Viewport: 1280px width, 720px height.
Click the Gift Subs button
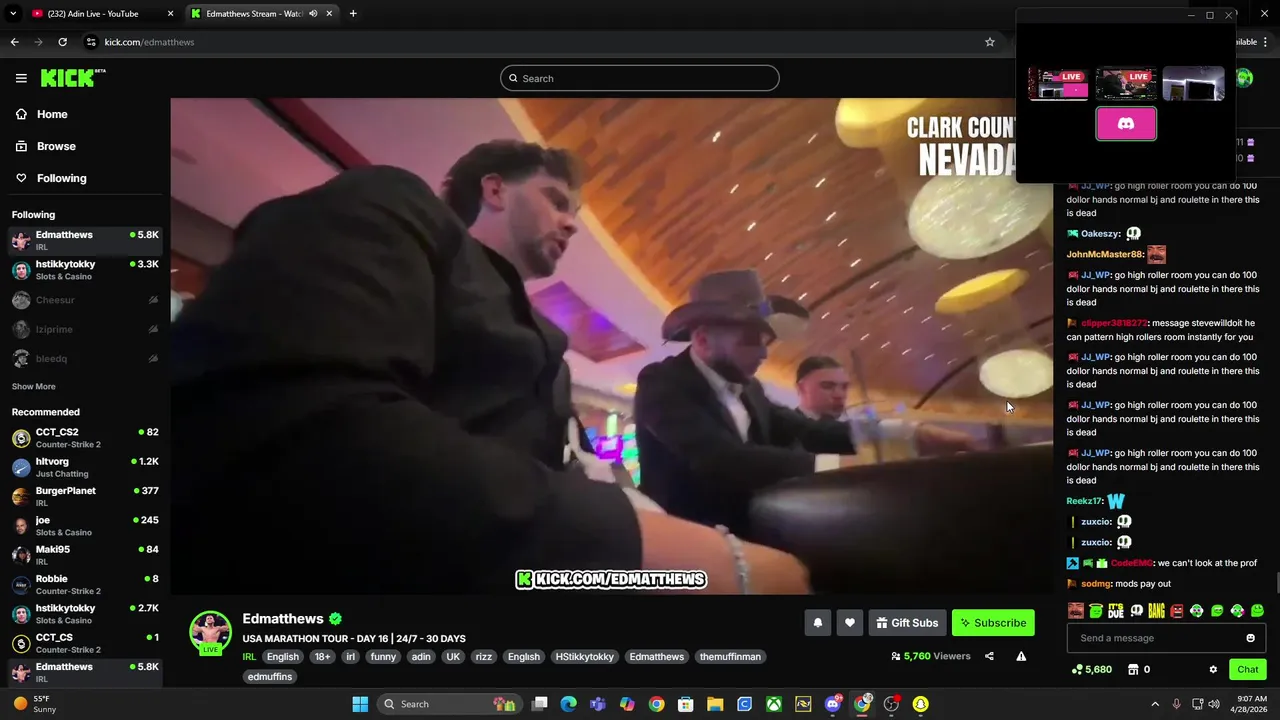click(907, 623)
